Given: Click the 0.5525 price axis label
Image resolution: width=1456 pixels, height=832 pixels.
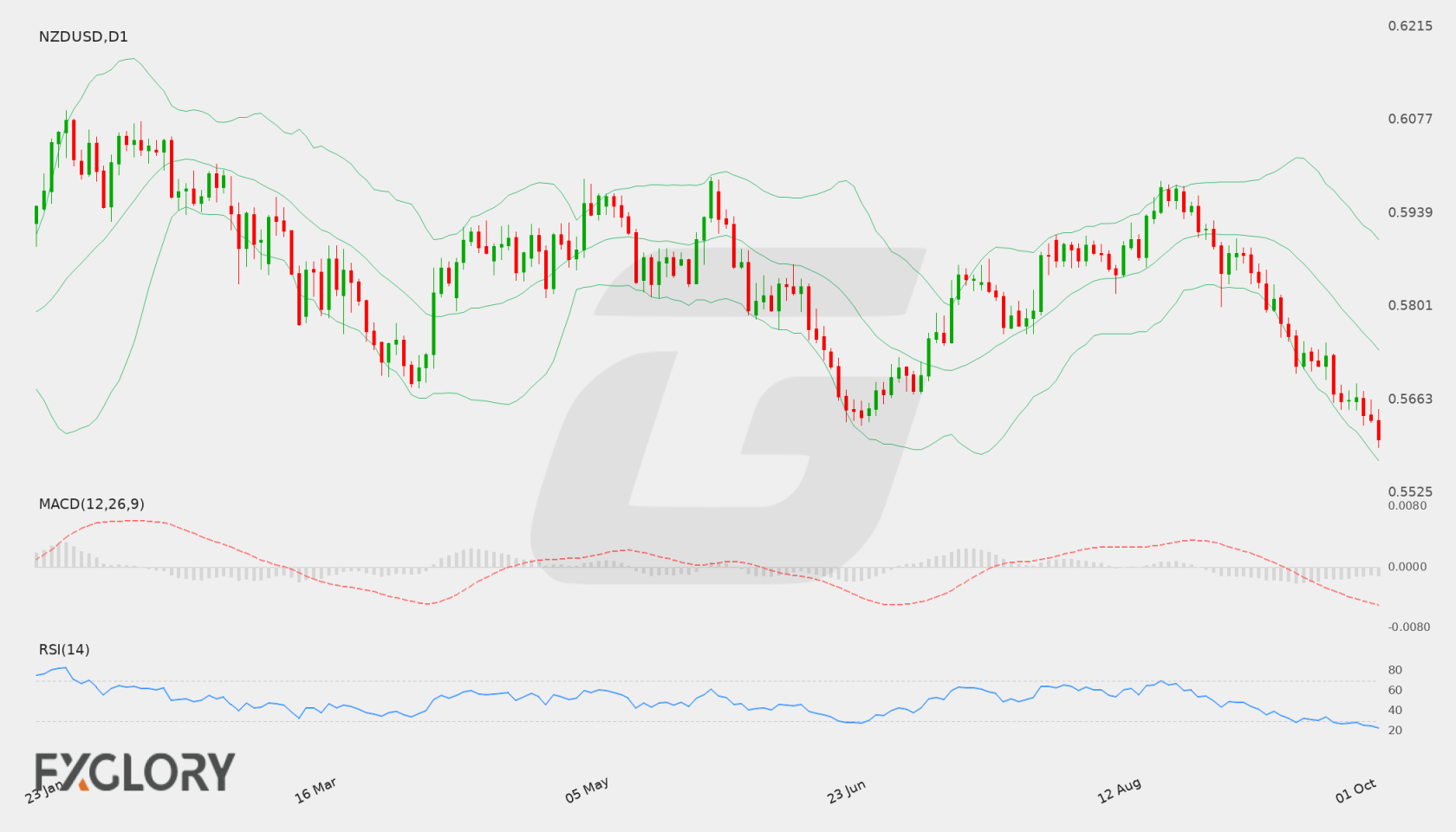Looking at the screenshot, I should (1410, 491).
